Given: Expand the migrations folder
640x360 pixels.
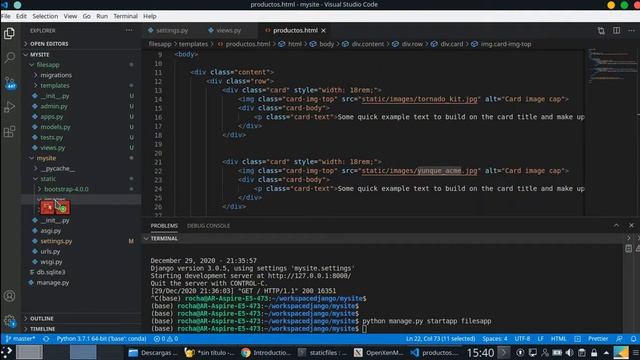Looking at the screenshot, I should (x=81, y=75).
